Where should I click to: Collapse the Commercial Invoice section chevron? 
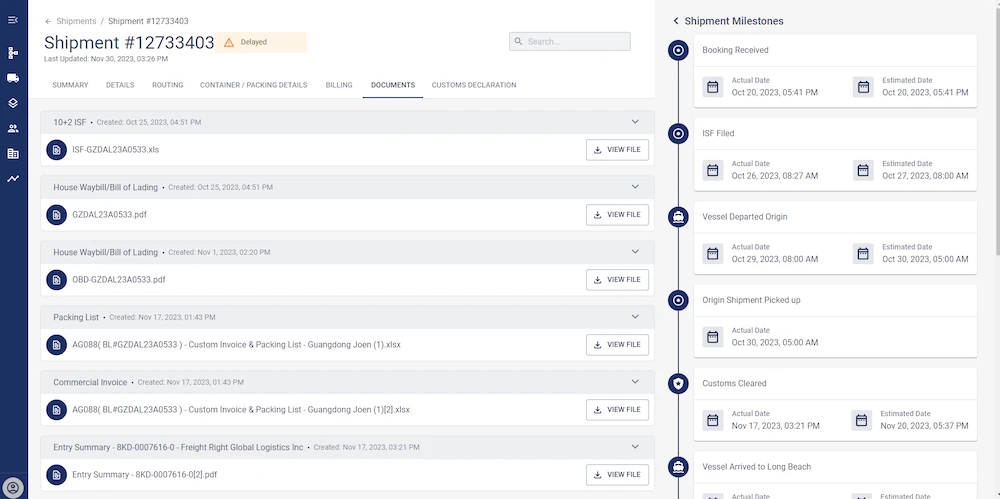[635, 382]
